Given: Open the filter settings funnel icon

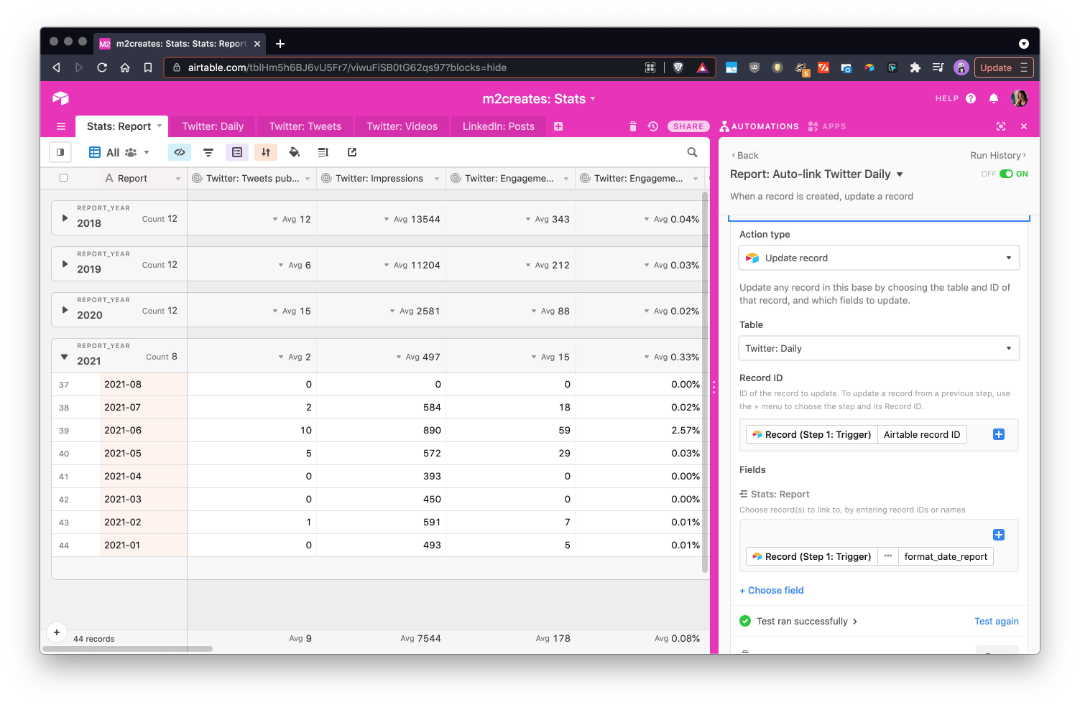Looking at the screenshot, I should point(208,152).
